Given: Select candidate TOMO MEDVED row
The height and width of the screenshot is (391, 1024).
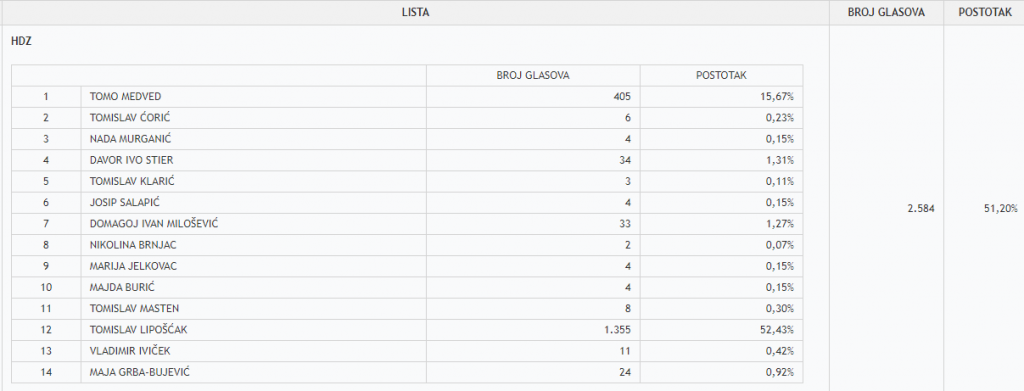Looking at the screenshot, I should (407, 97).
